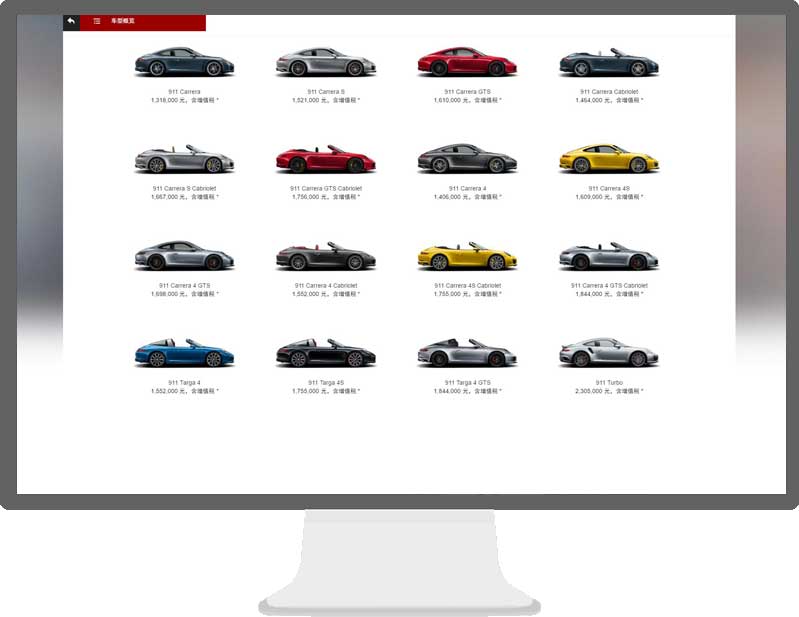Screen dimensions: 799x617
Task: Select the 911 Carrera Cabriolet image
Action: [x=609, y=62]
